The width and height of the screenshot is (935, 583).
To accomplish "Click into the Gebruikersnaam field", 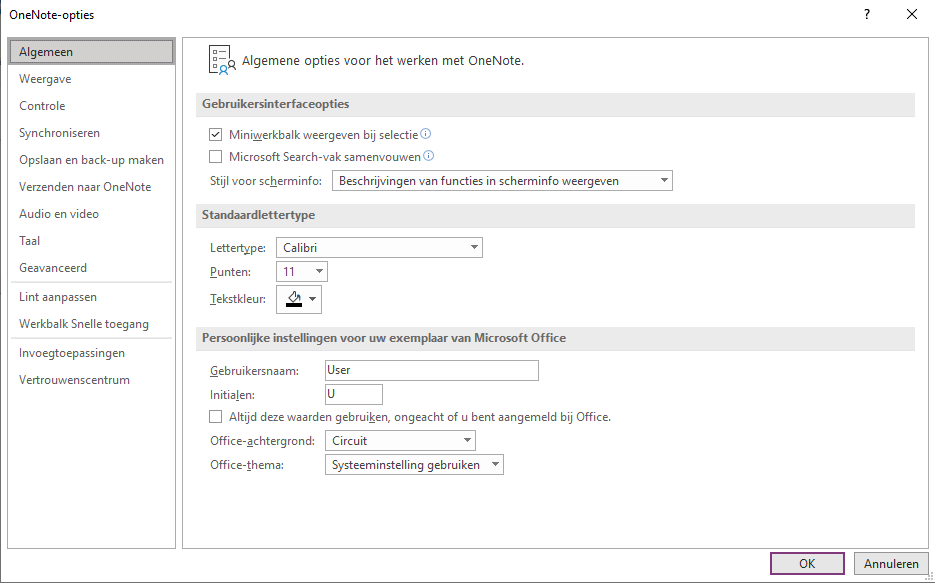I will coord(432,370).
